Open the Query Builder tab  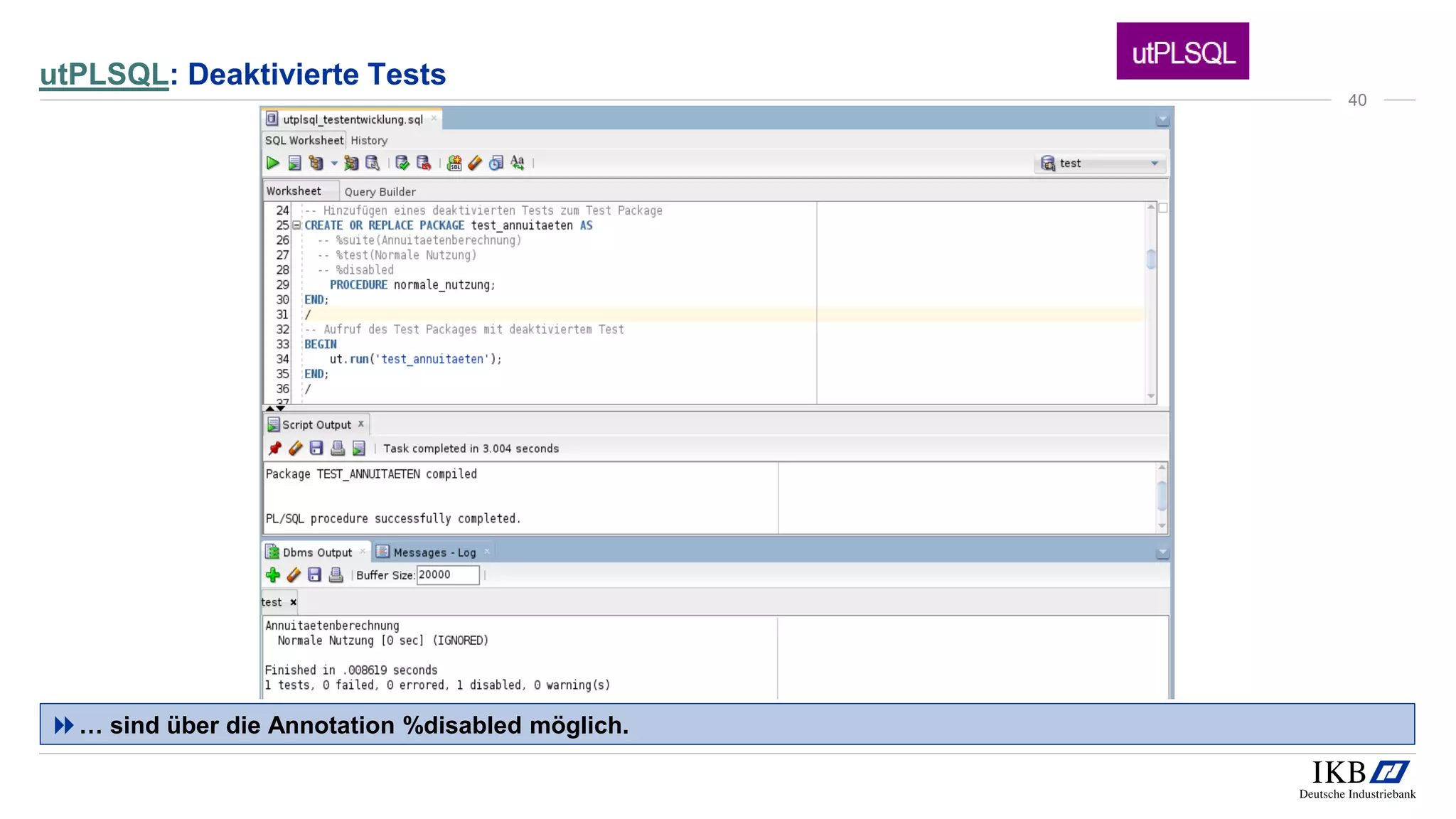(x=380, y=192)
